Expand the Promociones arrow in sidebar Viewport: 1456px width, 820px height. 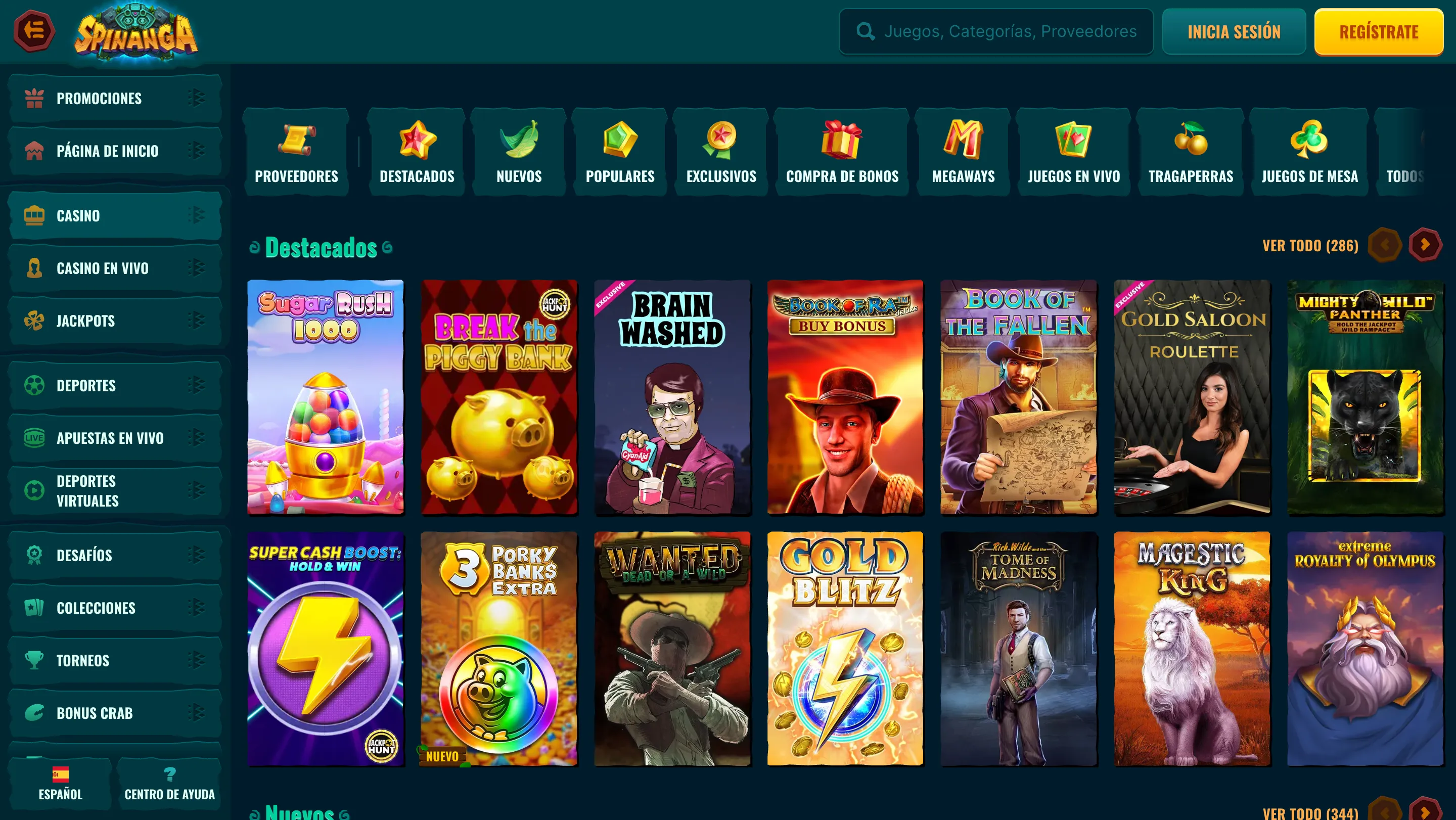(196, 98)
